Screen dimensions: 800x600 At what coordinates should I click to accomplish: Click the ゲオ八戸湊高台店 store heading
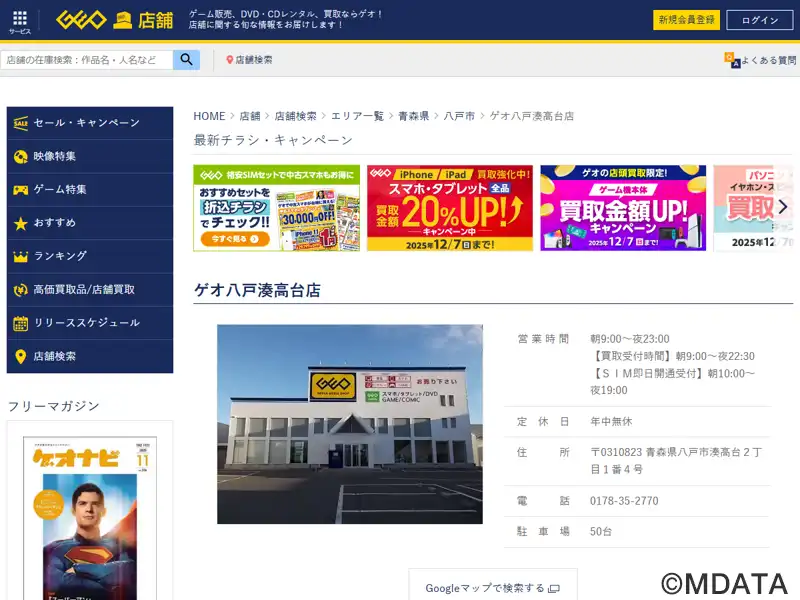coord(257,290)
